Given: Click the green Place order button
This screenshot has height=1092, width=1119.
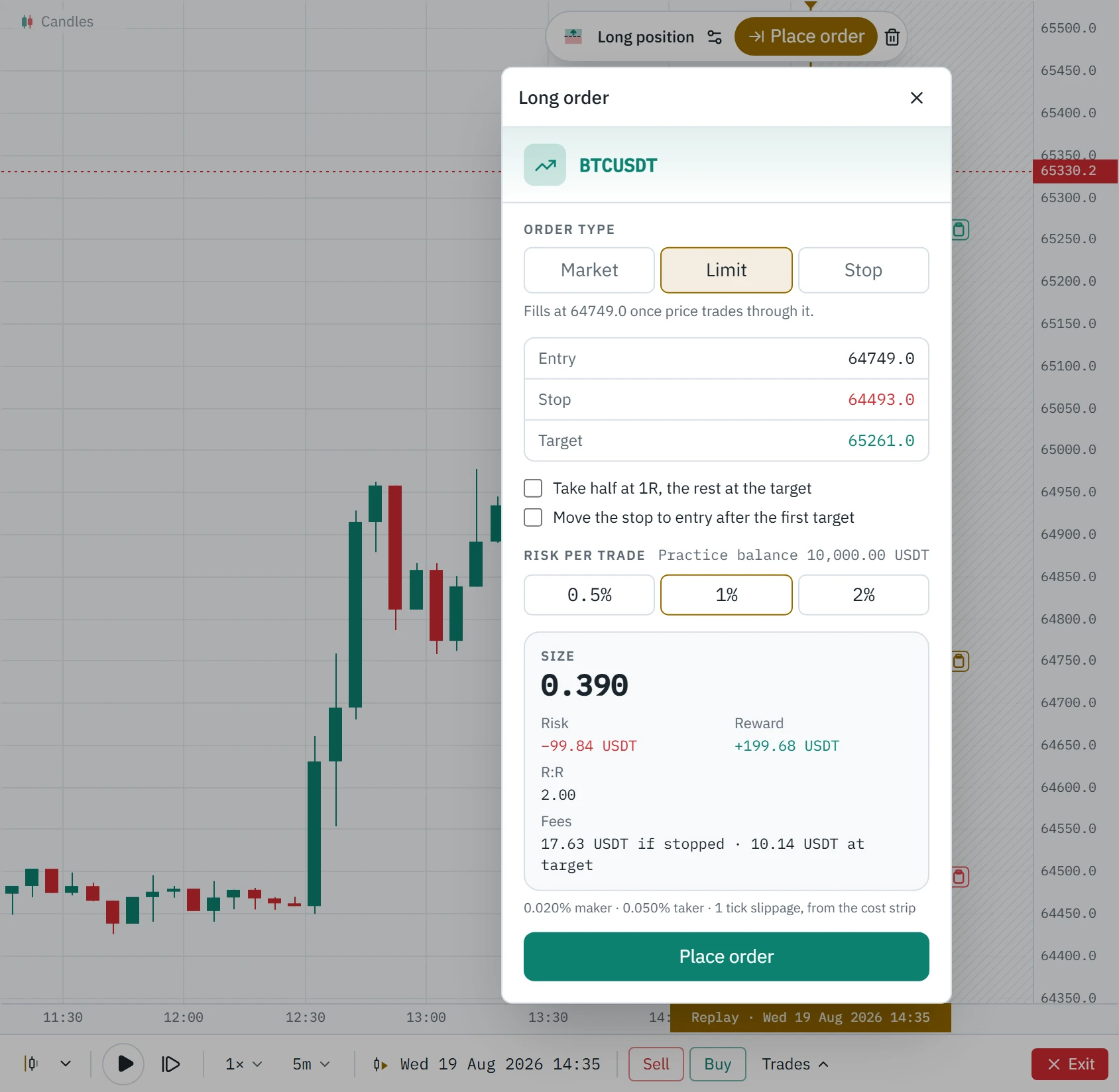Looking at the screenshot, I should (x=727, y=957).
